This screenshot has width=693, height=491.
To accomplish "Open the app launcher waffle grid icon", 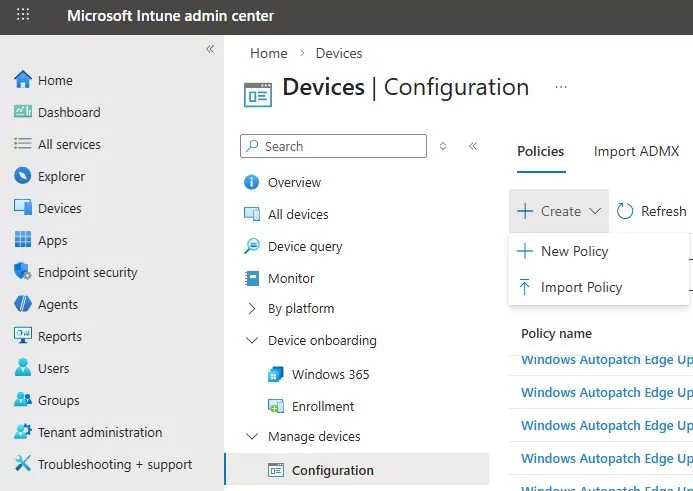I will [23, 15].
